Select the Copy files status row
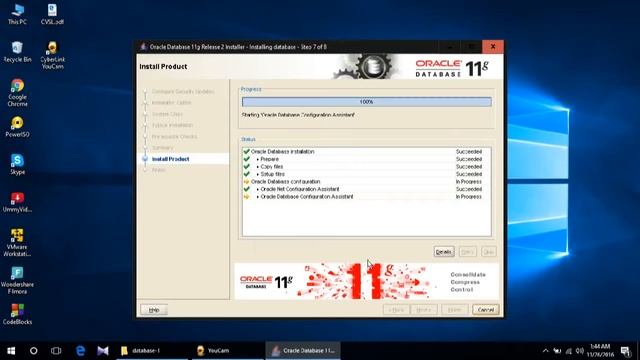640x360 pixels. coord(367,167)
